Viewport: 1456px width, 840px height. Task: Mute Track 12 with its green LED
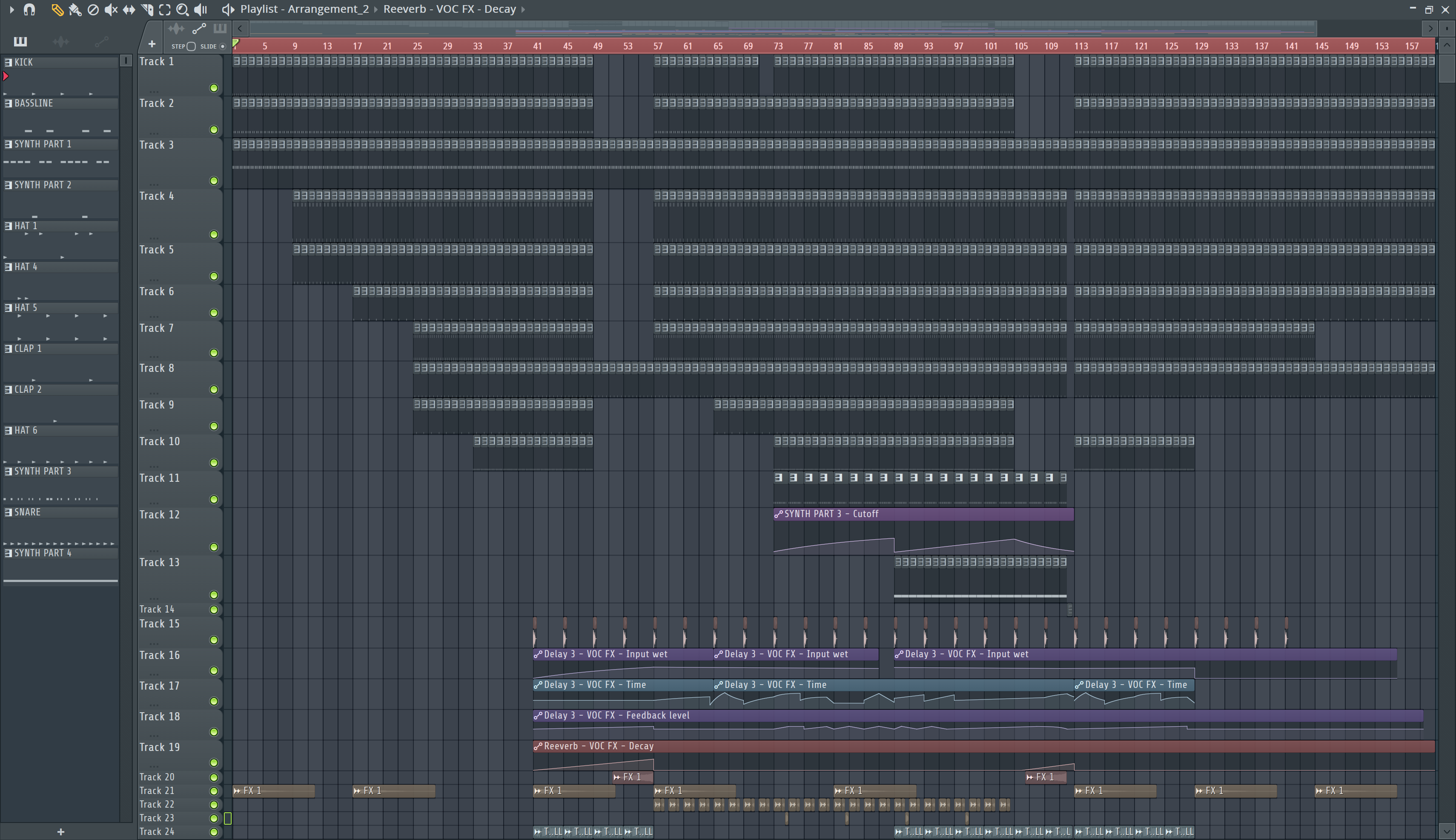click(x=214, y=547)
